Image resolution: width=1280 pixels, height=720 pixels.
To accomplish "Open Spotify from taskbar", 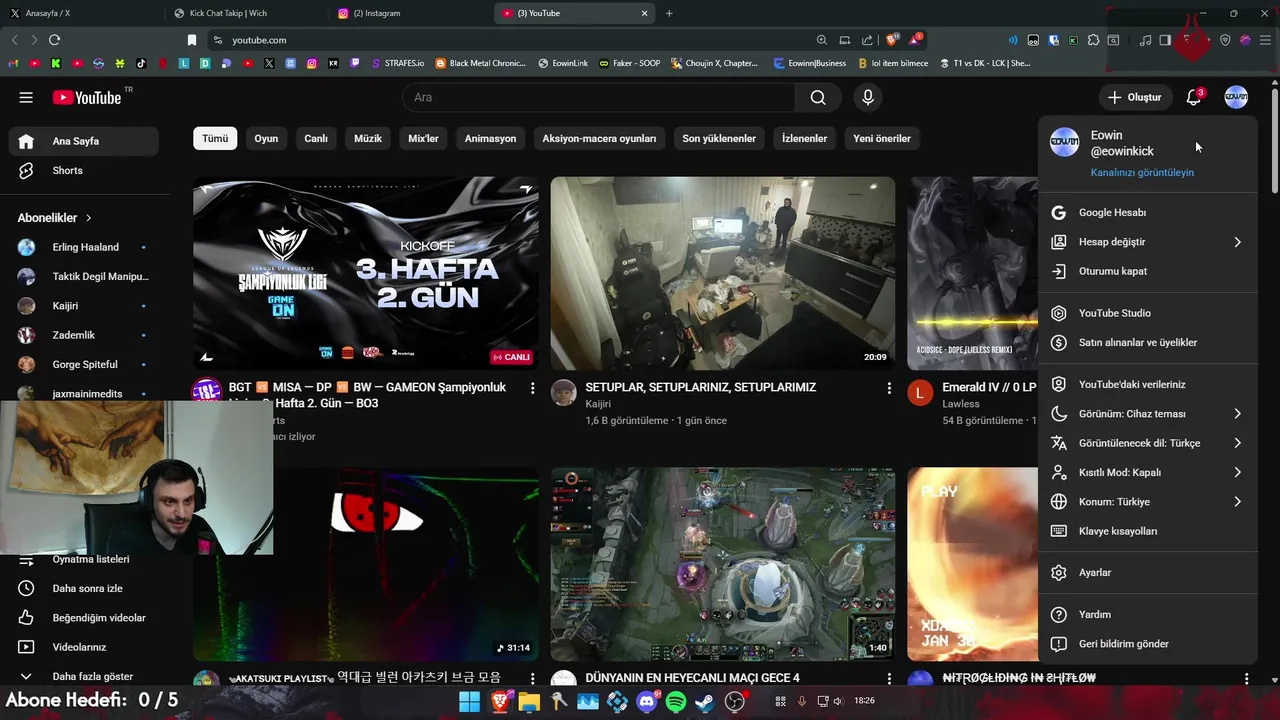I will (676, 702).
